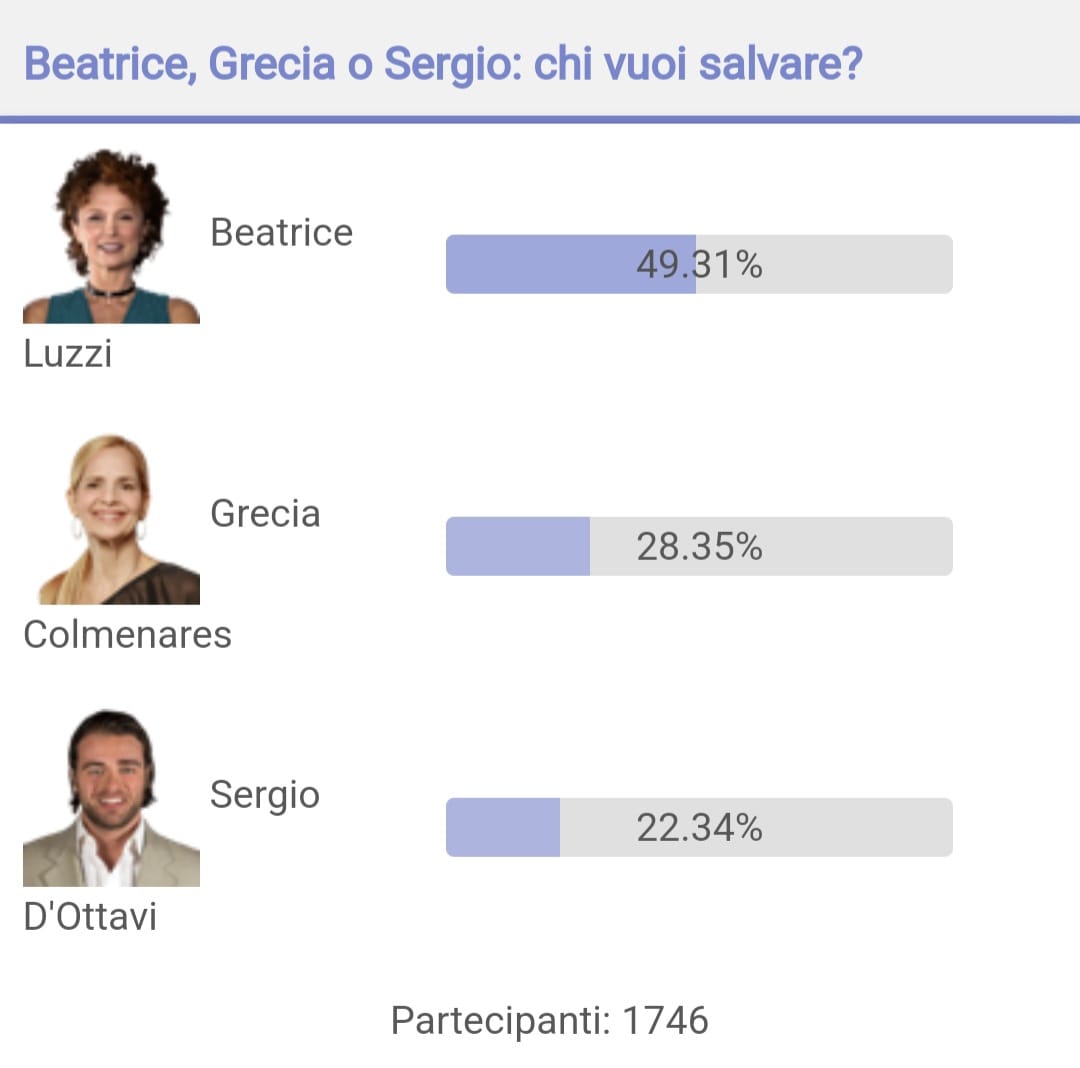Click the 49.31% percentage text
Image resolution: width=1080 pixels, height=1068 pixels.
click(x=699, y=264)
